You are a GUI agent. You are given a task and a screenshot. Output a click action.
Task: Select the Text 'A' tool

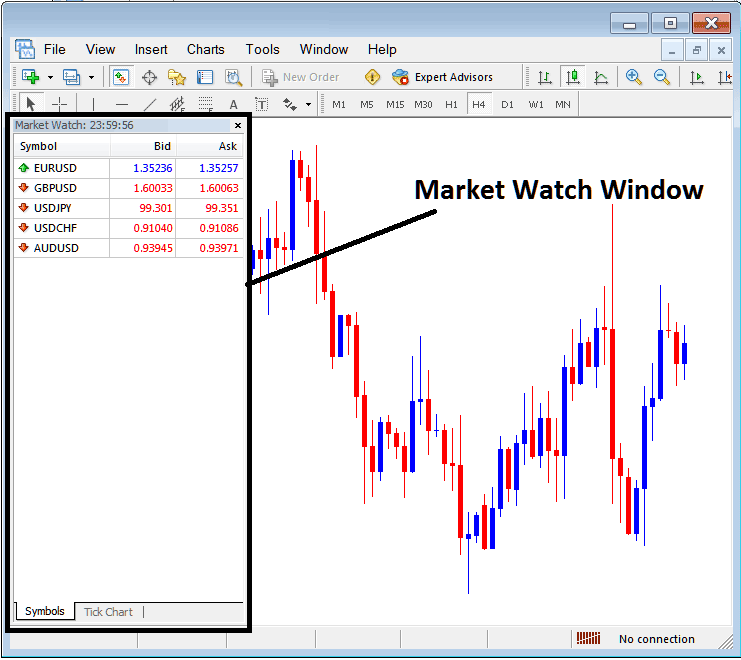233,104
